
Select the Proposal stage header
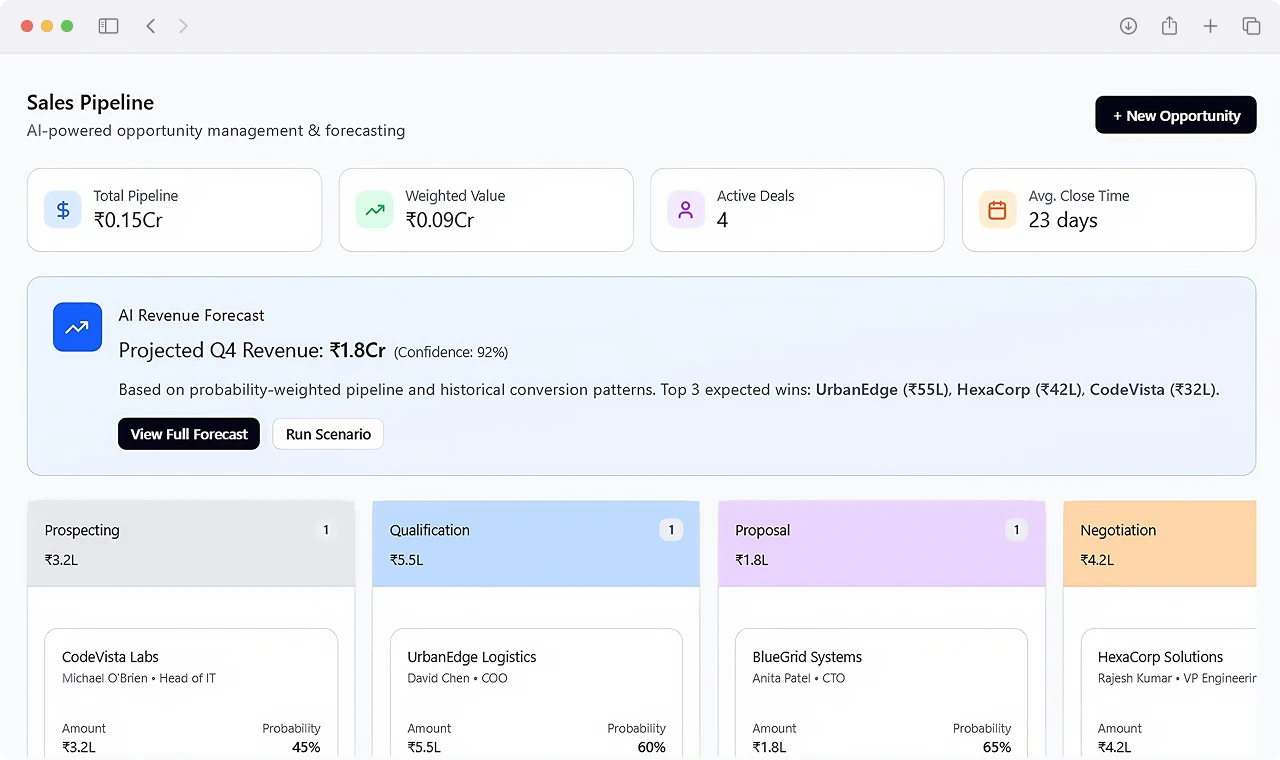pos(882,544)
